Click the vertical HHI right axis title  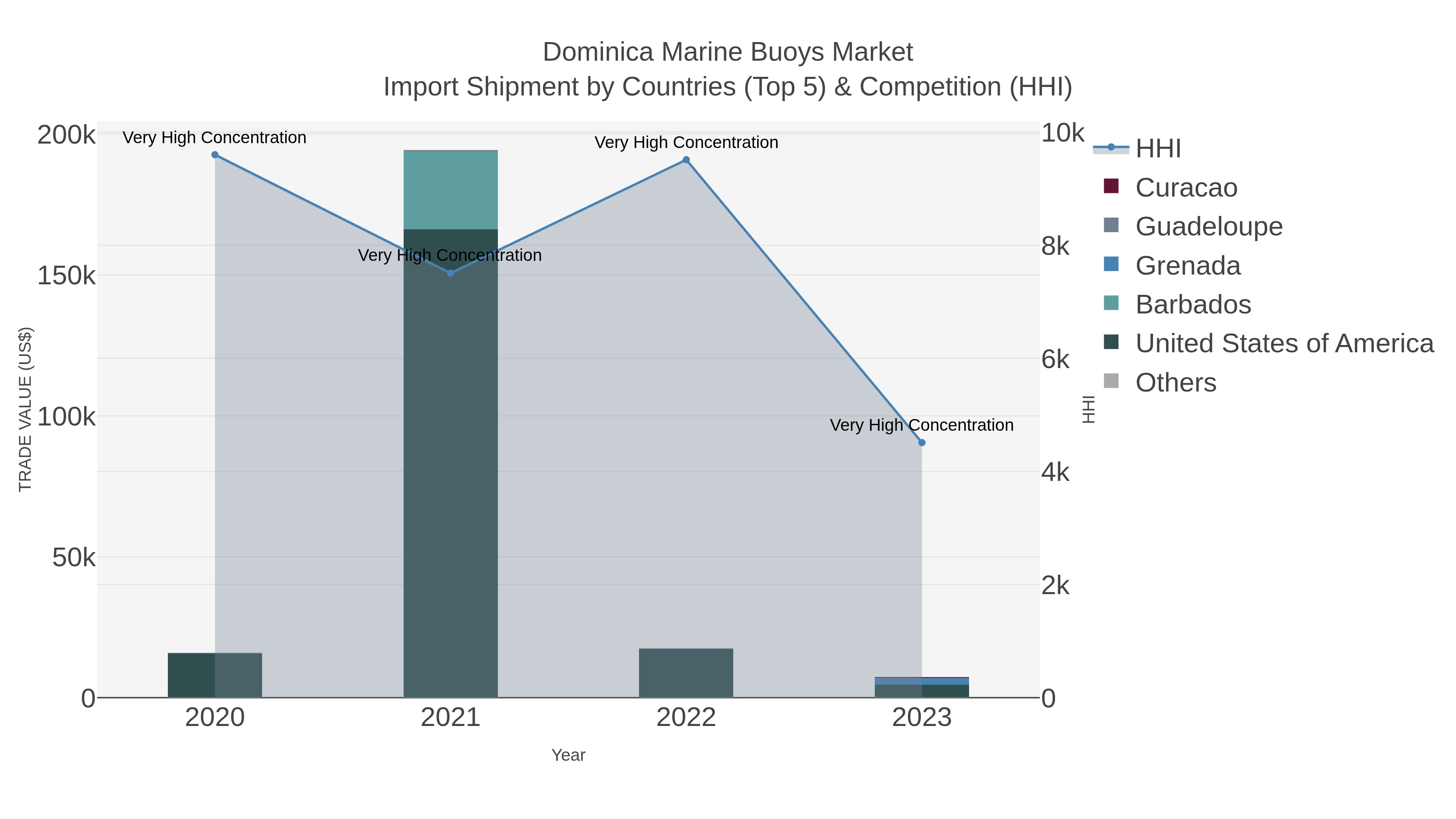click(x=1088, y=409)
